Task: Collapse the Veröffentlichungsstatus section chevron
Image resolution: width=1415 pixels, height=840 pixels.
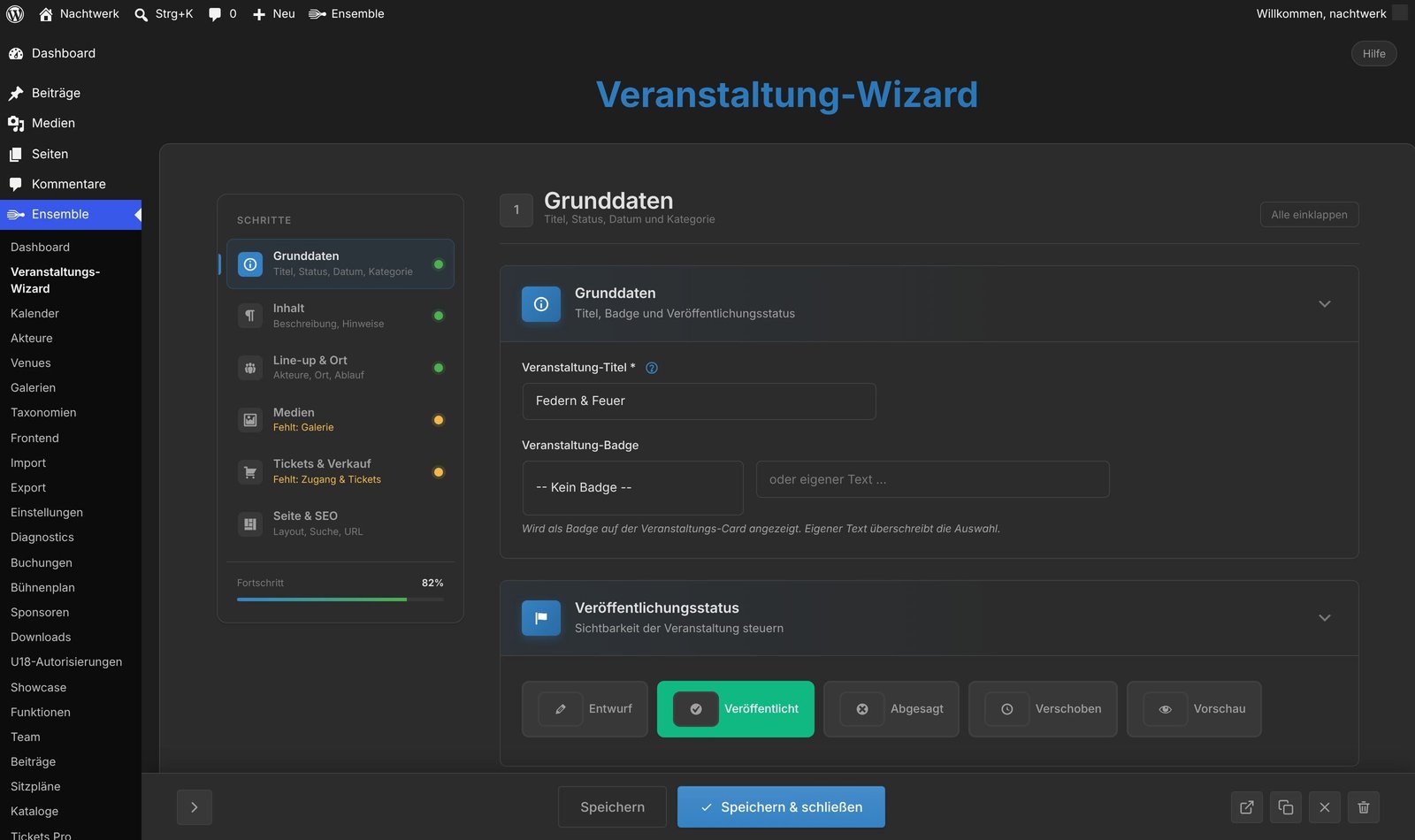Action: tap(1325, 618)
